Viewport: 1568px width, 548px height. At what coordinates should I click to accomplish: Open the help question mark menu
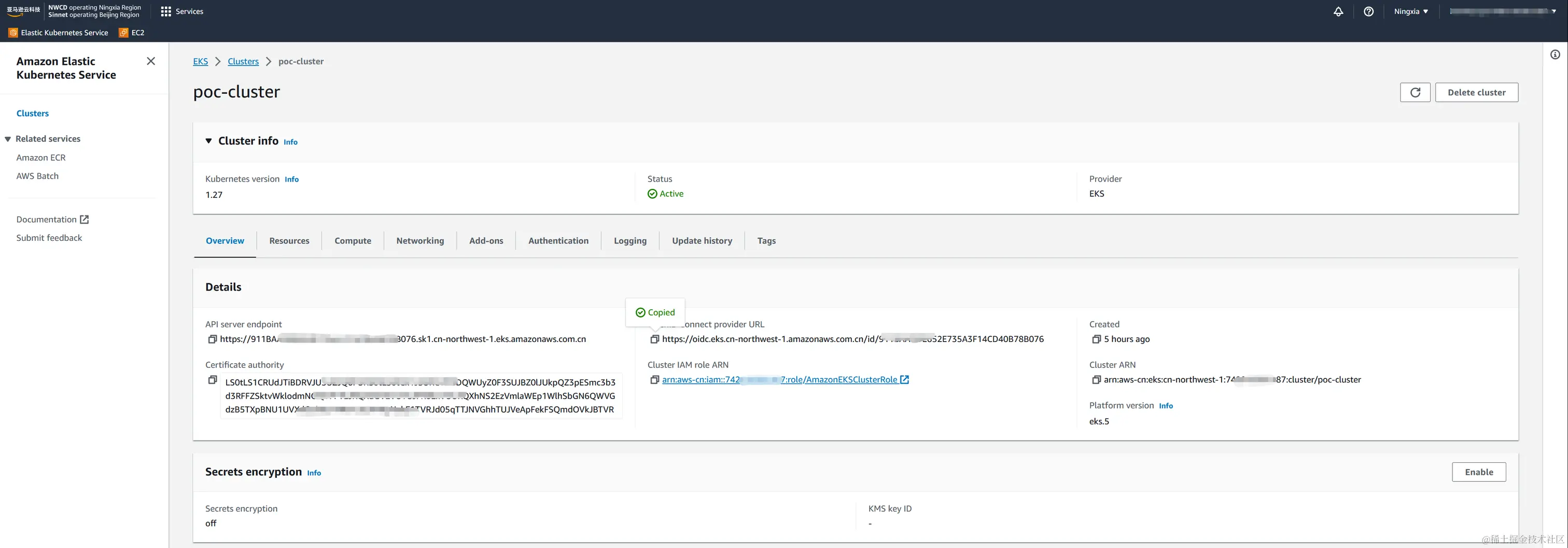pyautogui.click(x=1368, y=11)
